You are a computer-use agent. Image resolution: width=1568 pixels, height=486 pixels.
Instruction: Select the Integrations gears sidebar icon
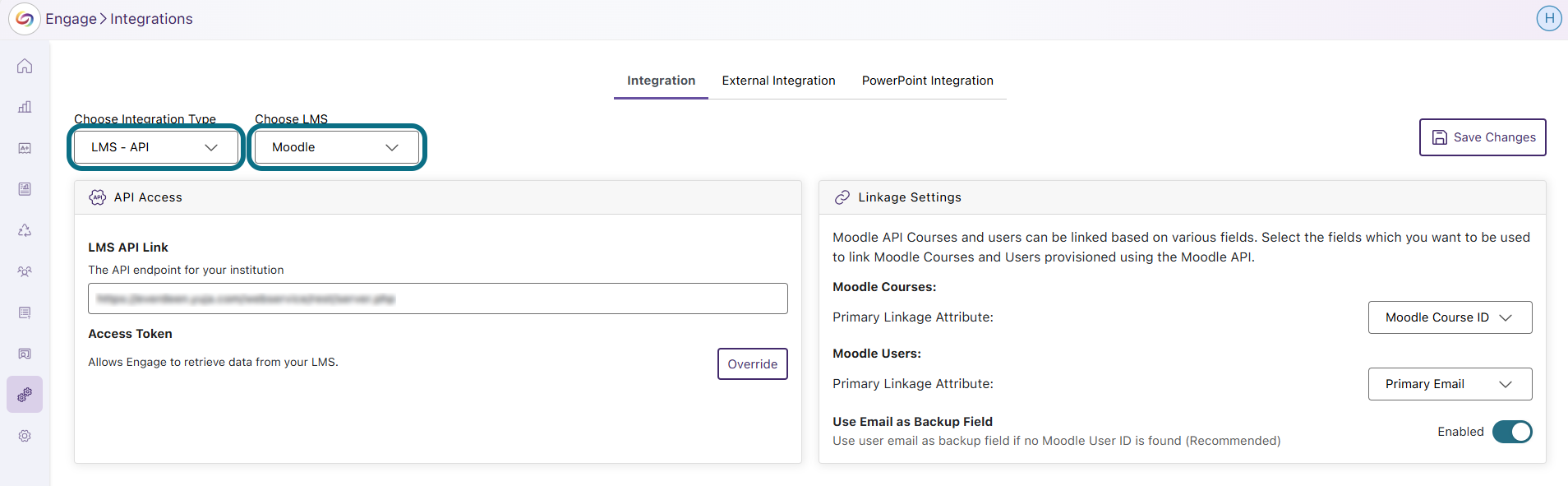(25, 395)
